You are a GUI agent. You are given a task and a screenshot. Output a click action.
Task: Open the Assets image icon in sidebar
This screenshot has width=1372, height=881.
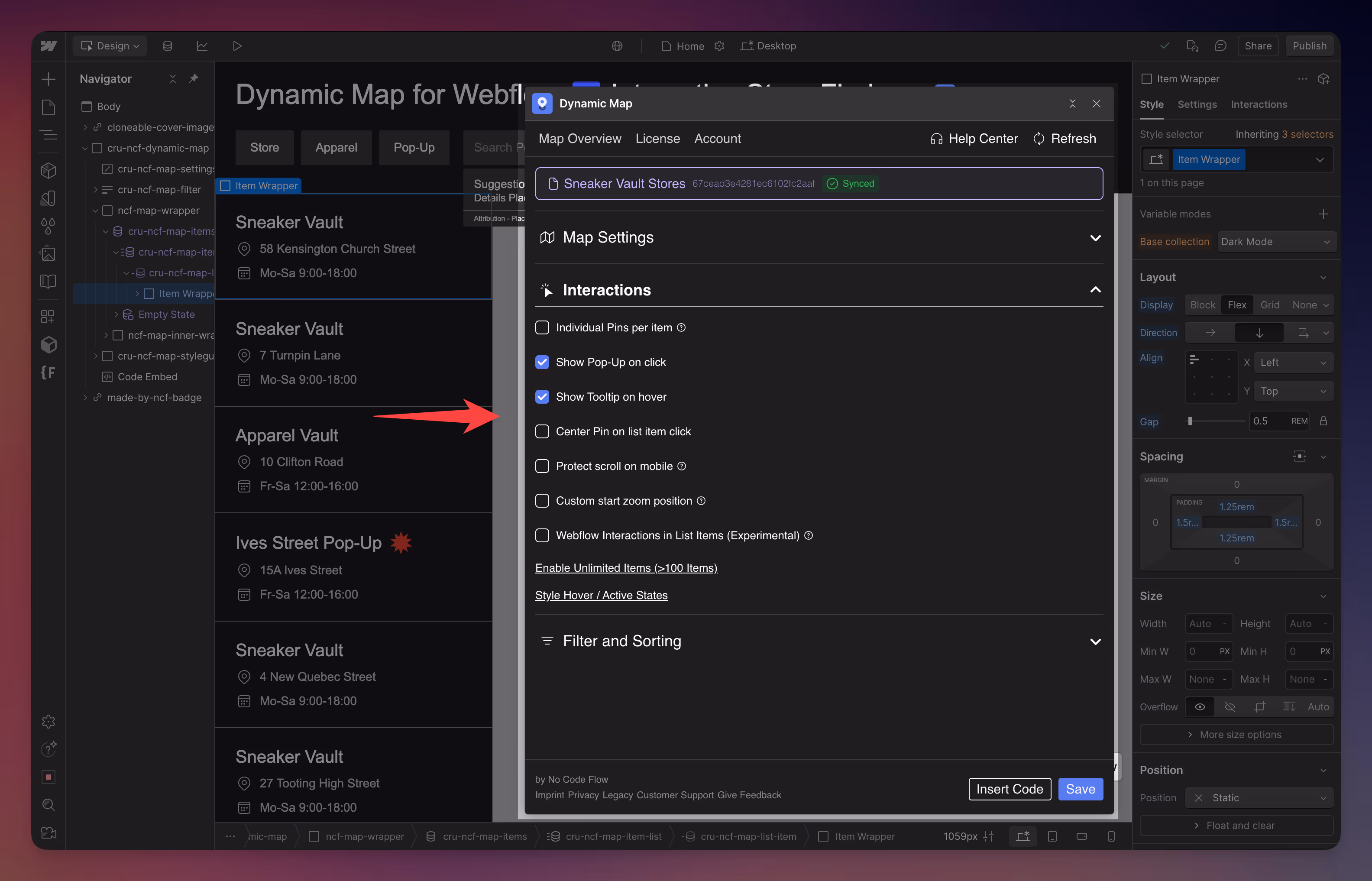tap(49, 253)
